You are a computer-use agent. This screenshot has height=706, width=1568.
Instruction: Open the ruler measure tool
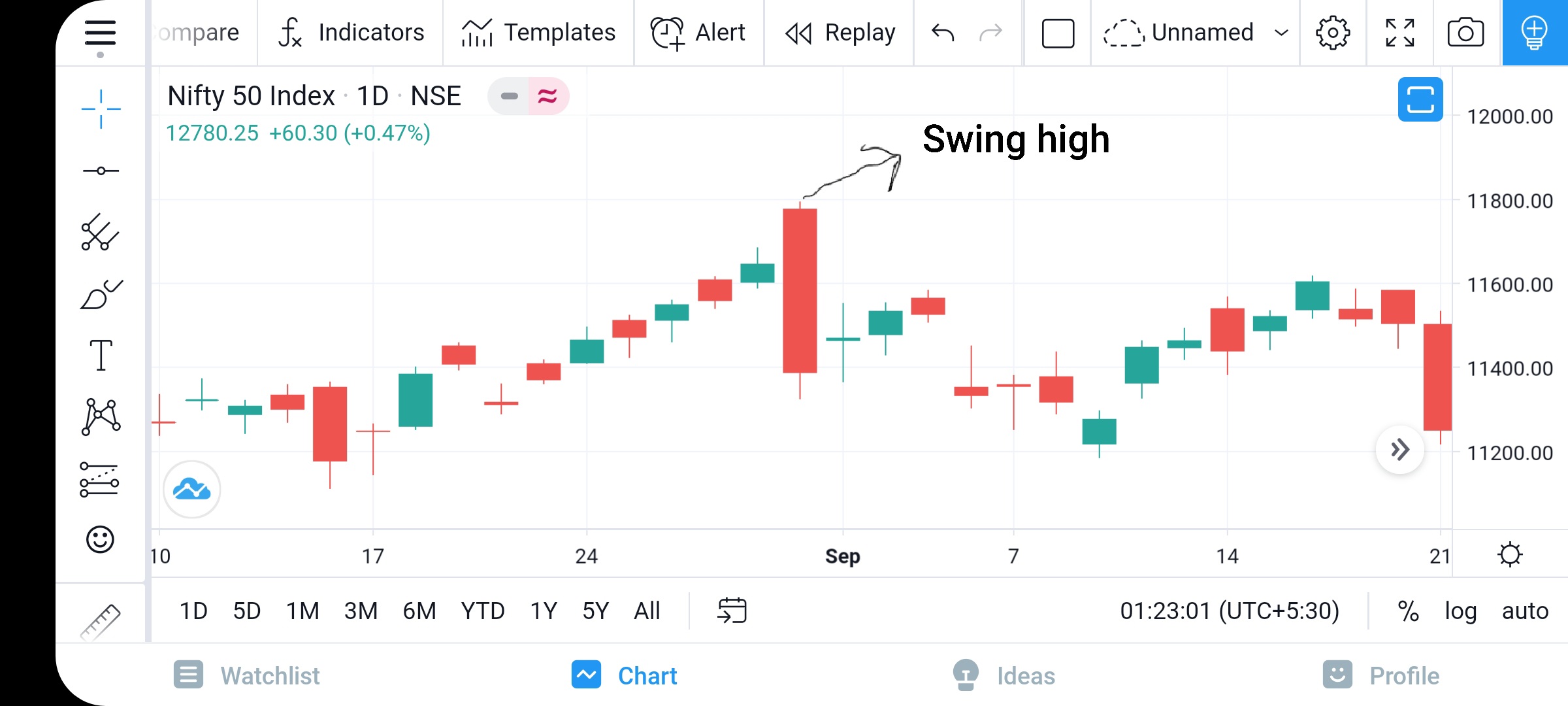(100, 621)
